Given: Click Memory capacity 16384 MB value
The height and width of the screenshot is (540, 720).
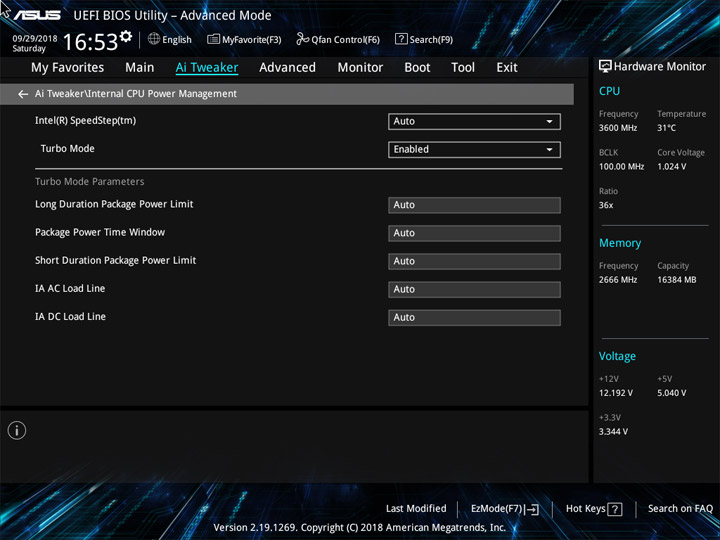Looking at the screenshot, I should point(676,280).
